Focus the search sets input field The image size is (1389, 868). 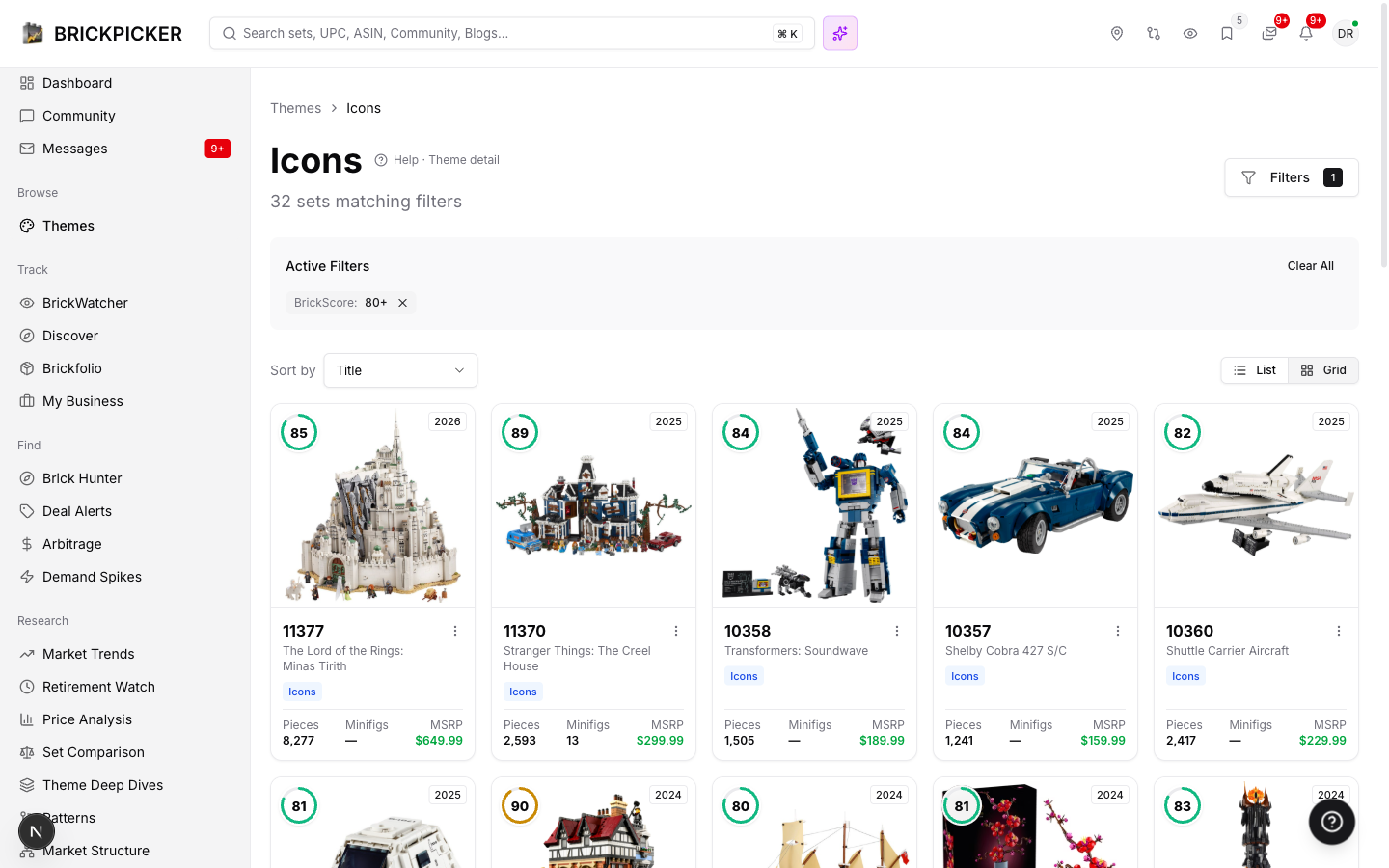(x=512, y=34)
